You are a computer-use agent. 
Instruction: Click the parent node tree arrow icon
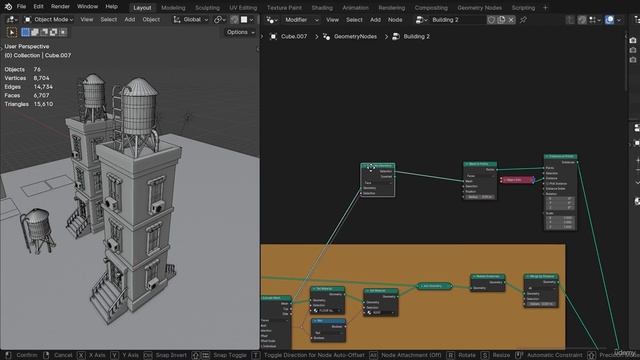pyautogui.click(x=570, y=20)
